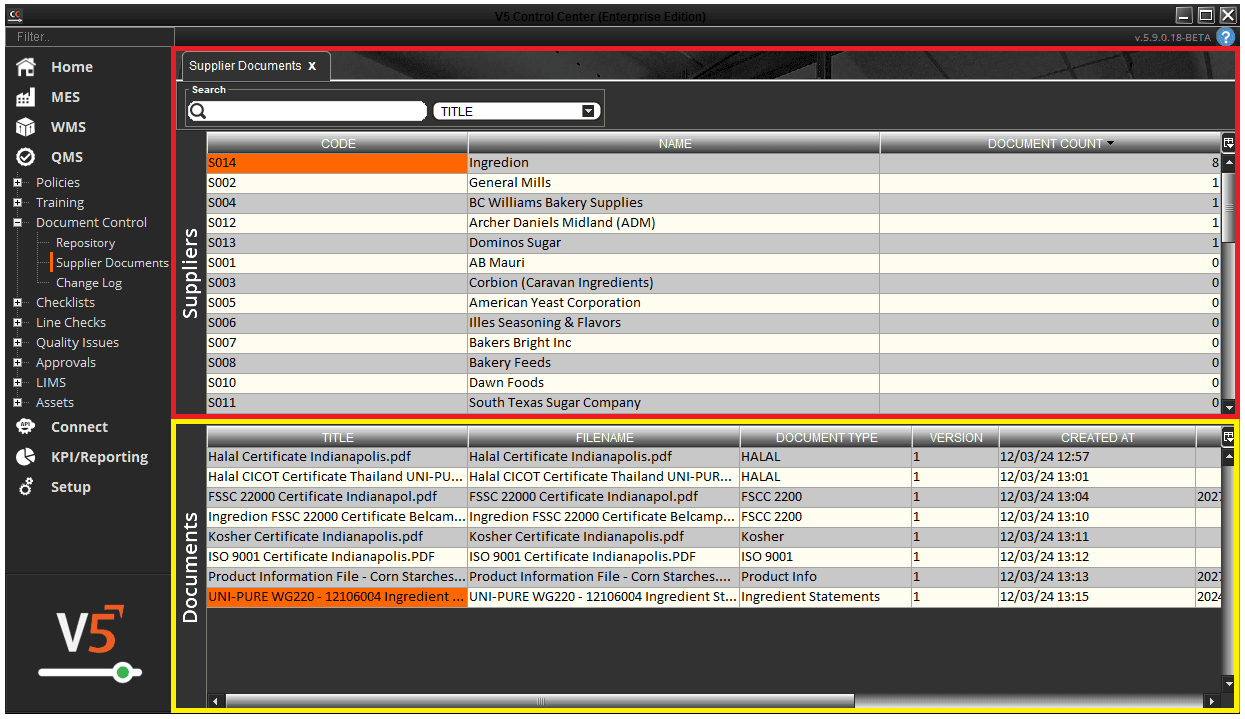Viewport: 1245px width, 719px height.
Task: Open Supplier Documents in sidebar tree
Action: 112,263
